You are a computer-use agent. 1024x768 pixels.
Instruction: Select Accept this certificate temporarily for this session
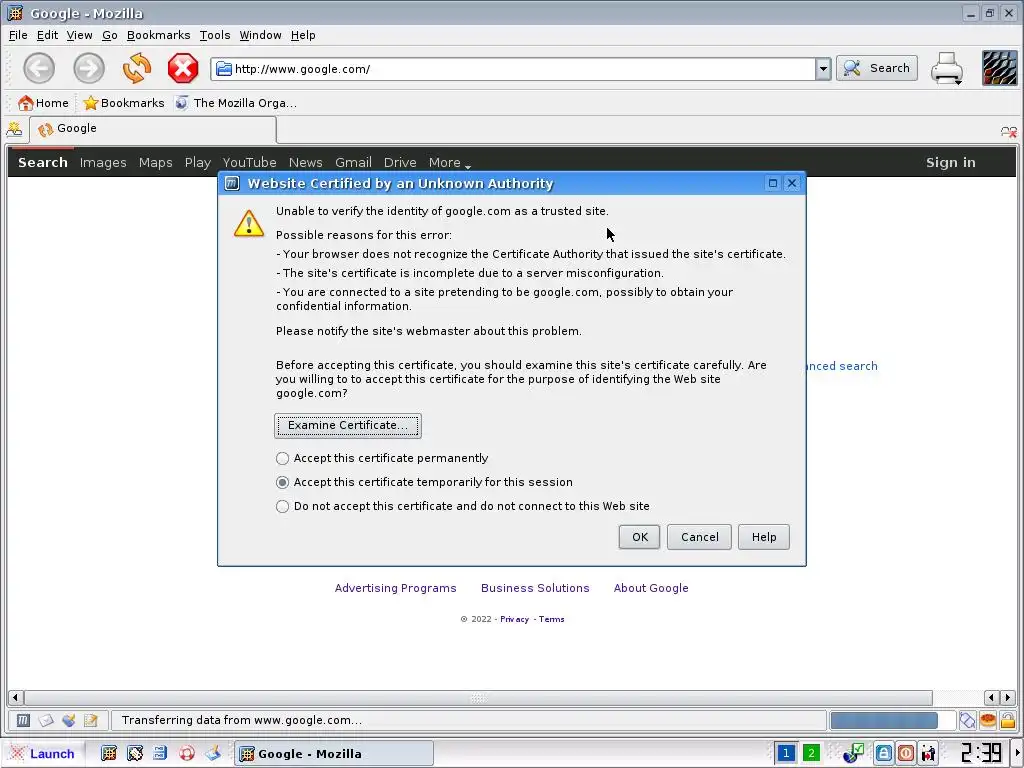[424, 483]
